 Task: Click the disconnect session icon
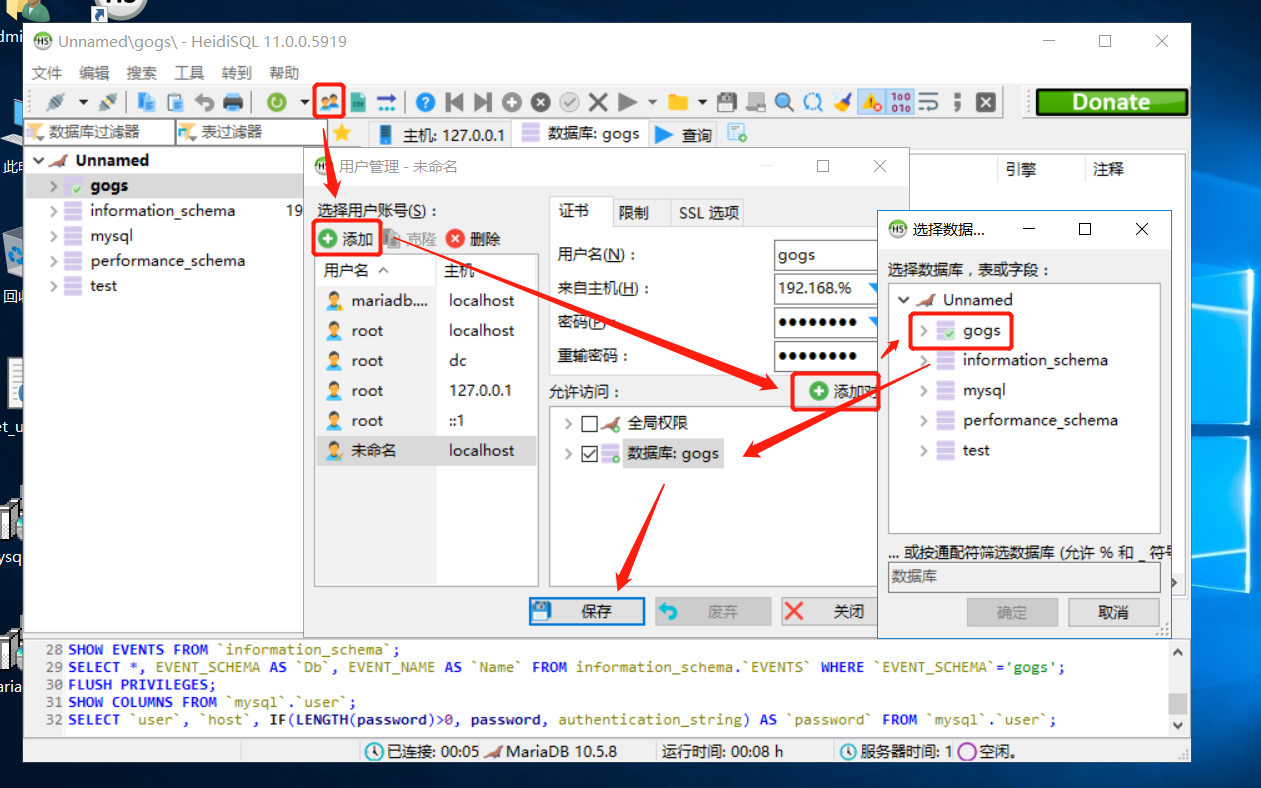tap(108, 101)
